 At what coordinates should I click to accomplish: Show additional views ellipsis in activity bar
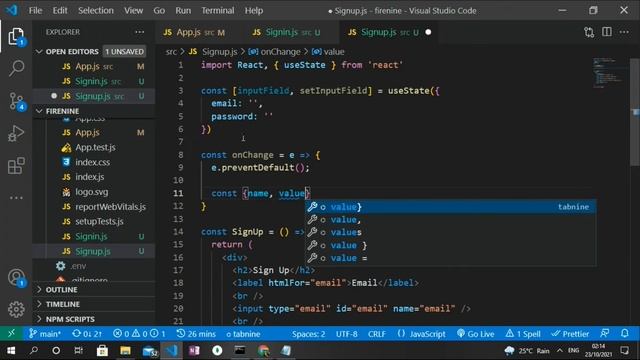point(16,198)
